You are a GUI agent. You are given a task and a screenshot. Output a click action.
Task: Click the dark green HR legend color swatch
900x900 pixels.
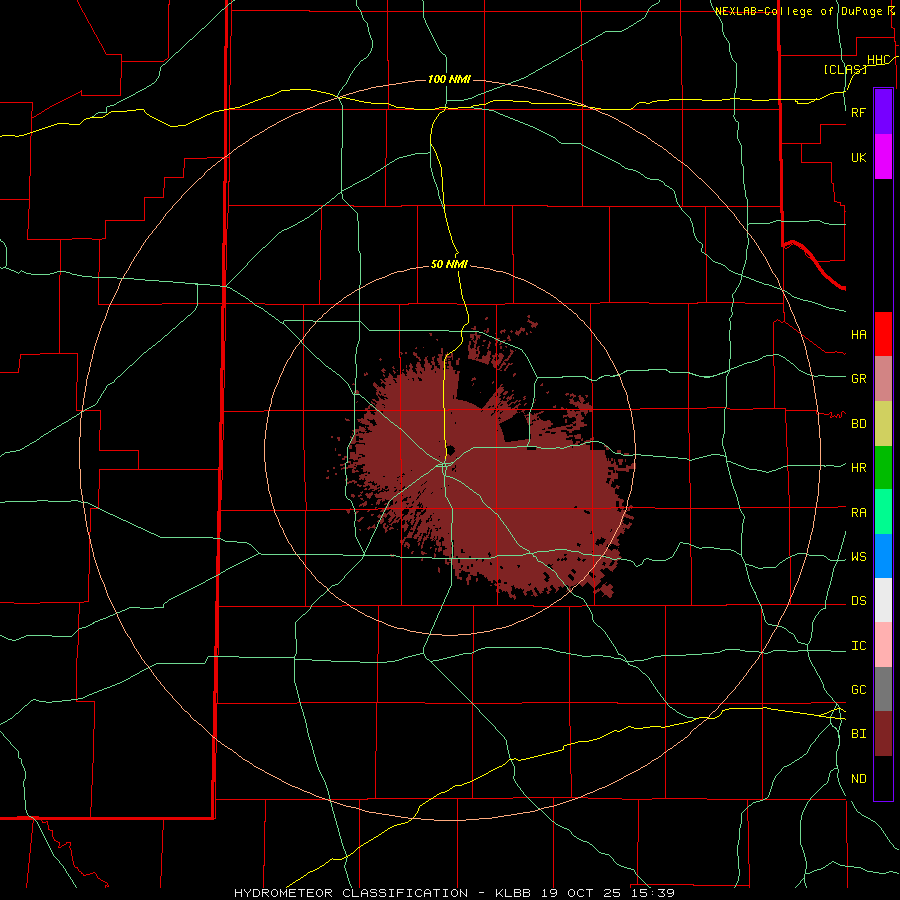[883, 468]
